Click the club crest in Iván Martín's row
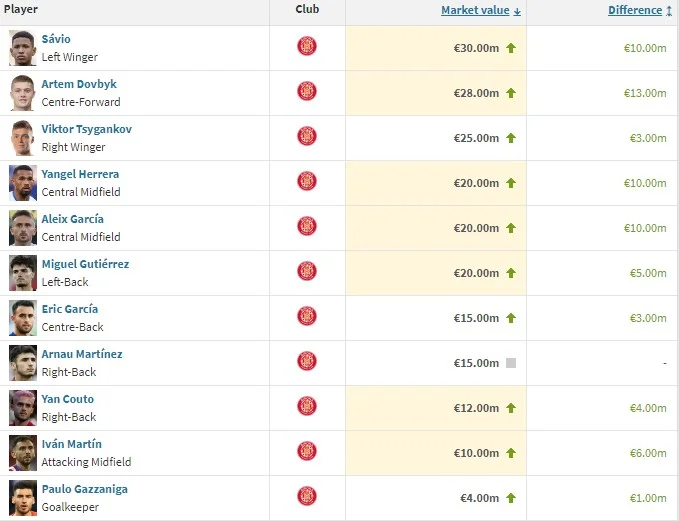This screenshot has width=679, height=521. pos(307,452)
